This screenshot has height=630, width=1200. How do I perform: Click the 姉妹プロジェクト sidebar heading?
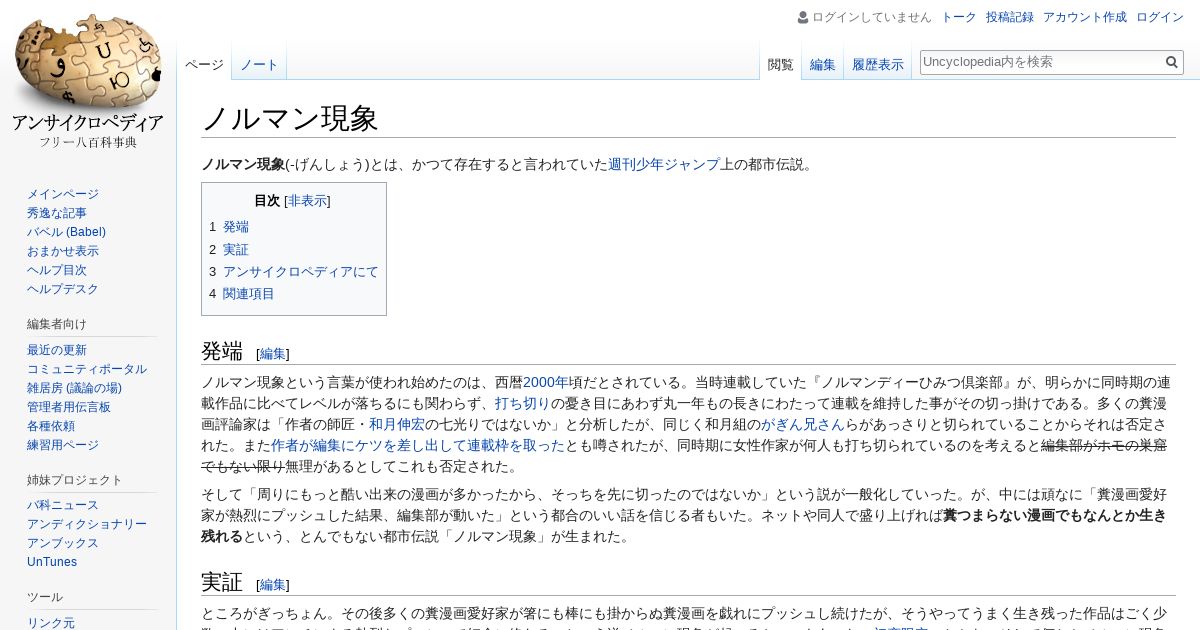coord(75,480)
